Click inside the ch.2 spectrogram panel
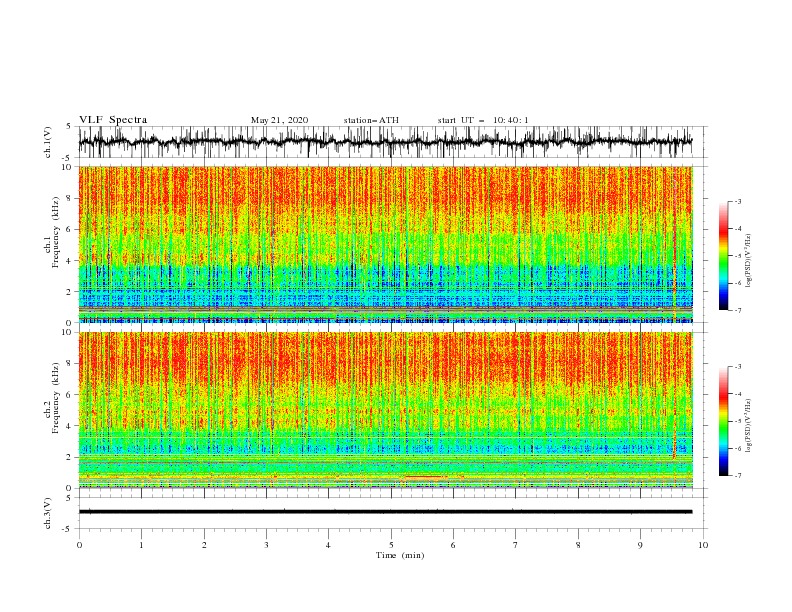 (x=385, y=410)
